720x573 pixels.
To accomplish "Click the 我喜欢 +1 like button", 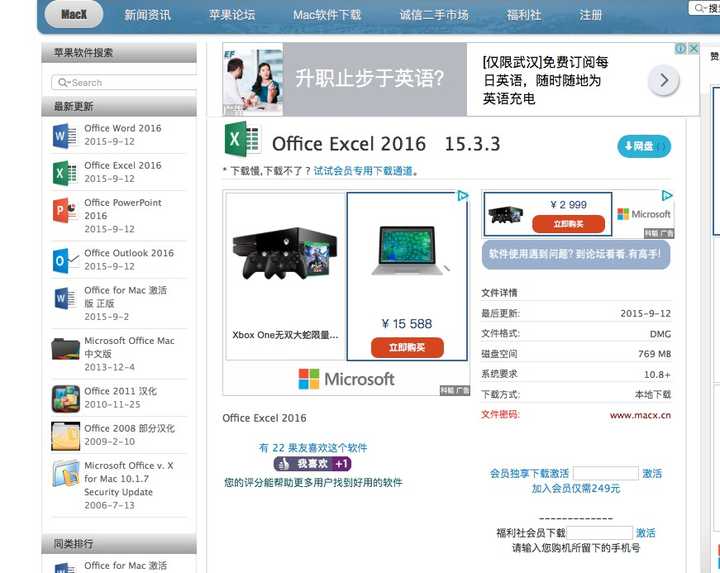I will coord(313,464).
